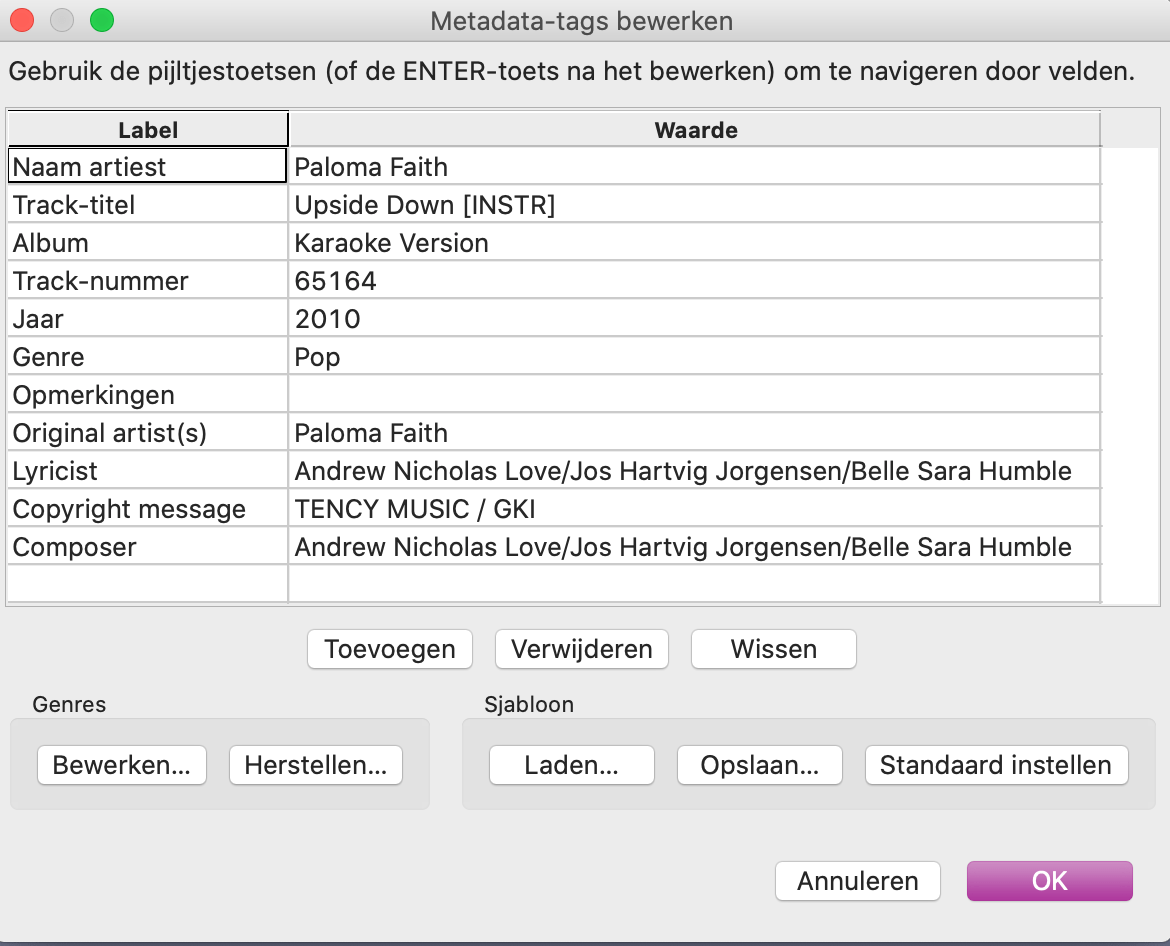
Task: Select the Pop genre value cell
Action: pos(695,357)
